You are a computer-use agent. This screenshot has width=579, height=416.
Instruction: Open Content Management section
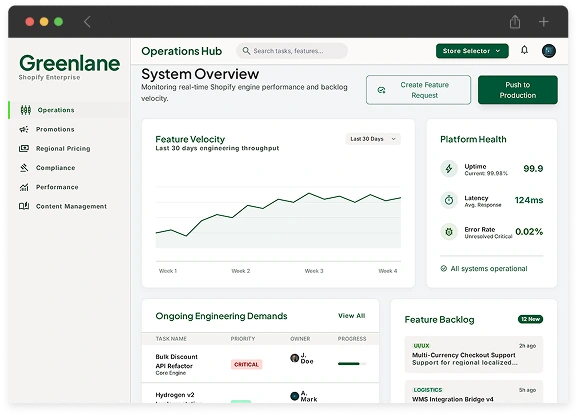[x=69, y=206]
